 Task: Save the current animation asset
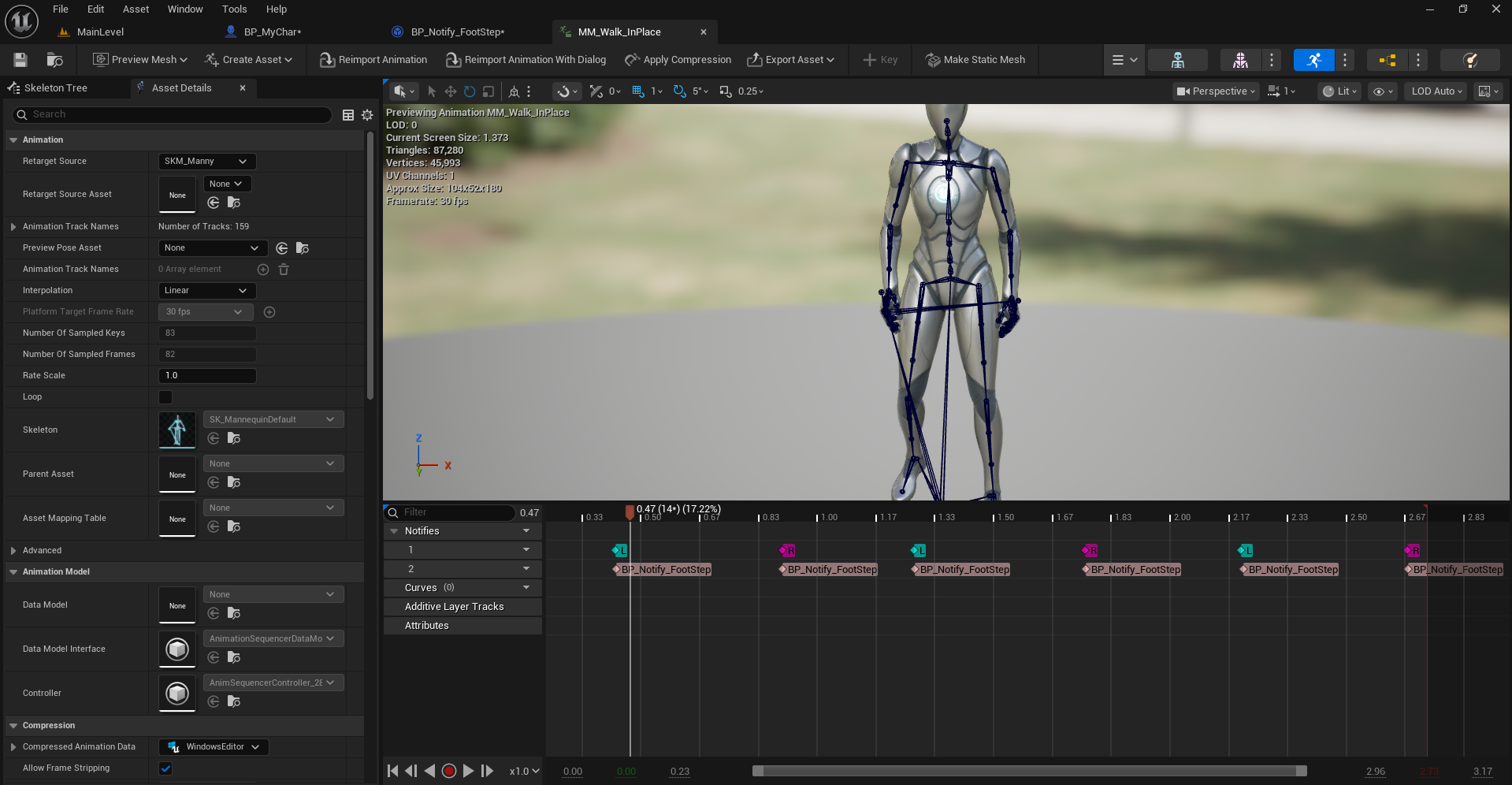20,60
